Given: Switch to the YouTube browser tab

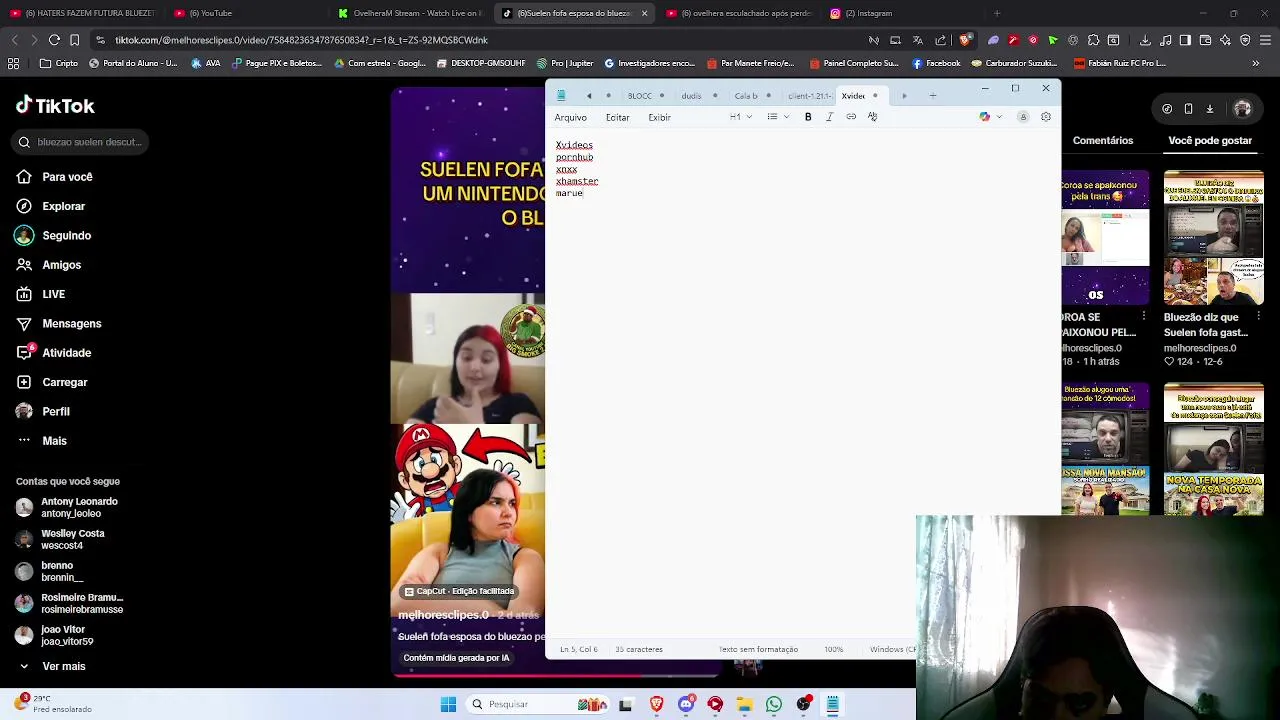Looking at the screenshot, I should click(210, 13).
